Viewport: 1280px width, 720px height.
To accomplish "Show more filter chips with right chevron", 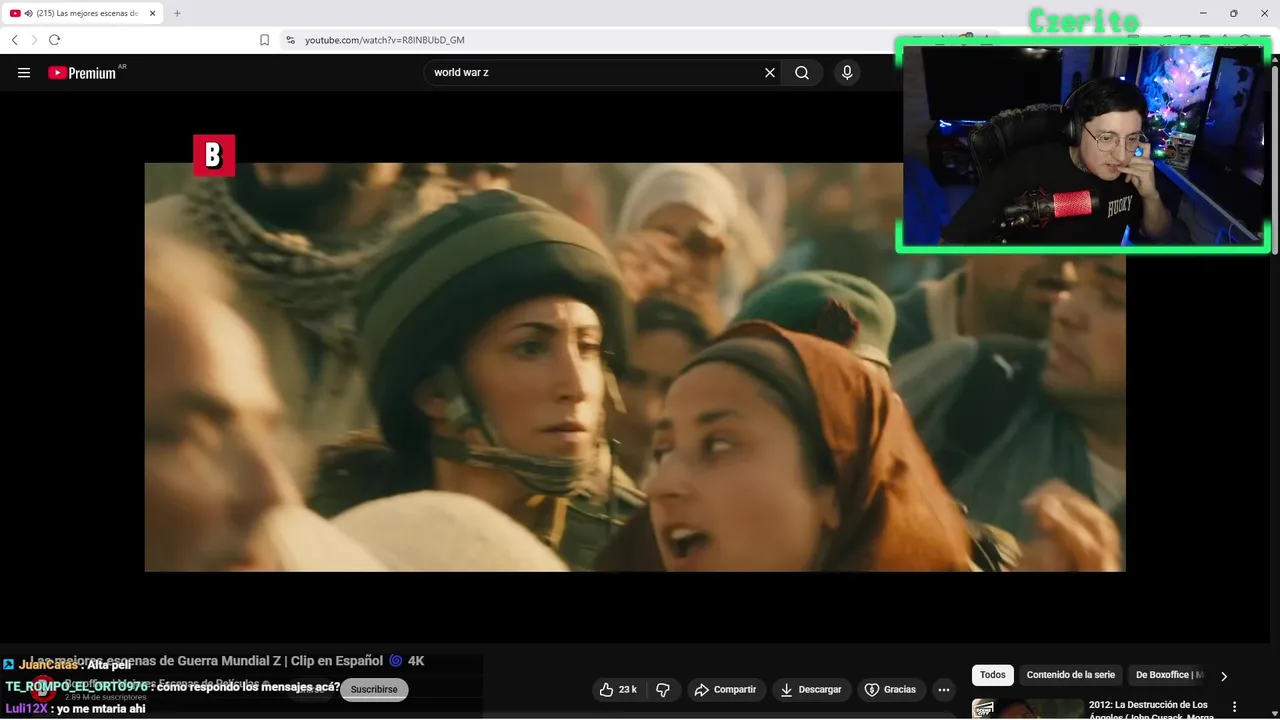I will point(1223,676).
